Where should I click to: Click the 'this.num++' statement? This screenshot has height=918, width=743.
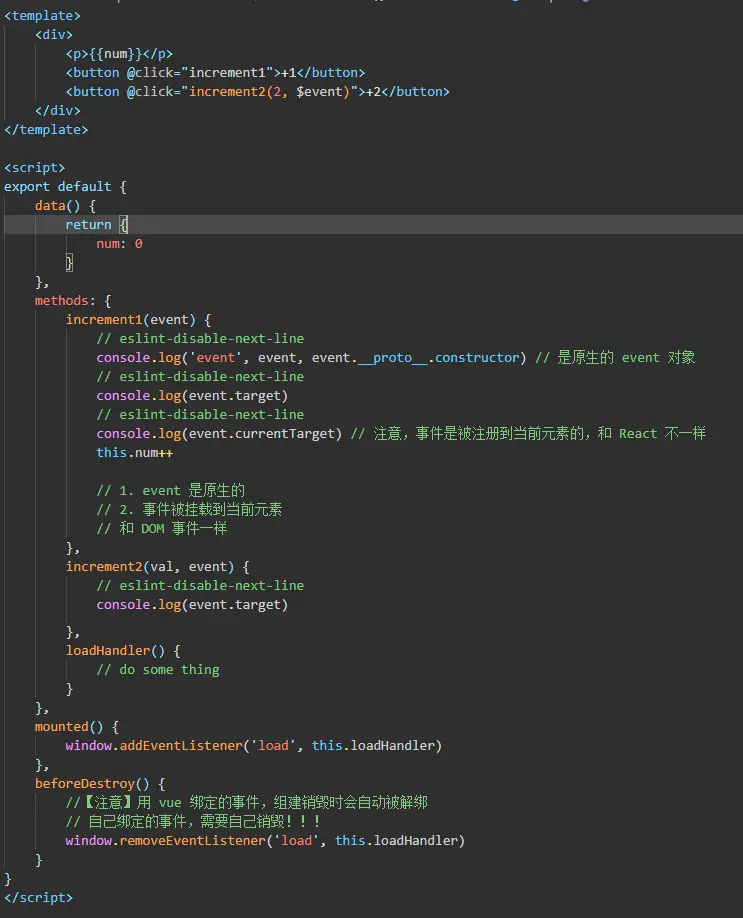click(x=134, y=453)
